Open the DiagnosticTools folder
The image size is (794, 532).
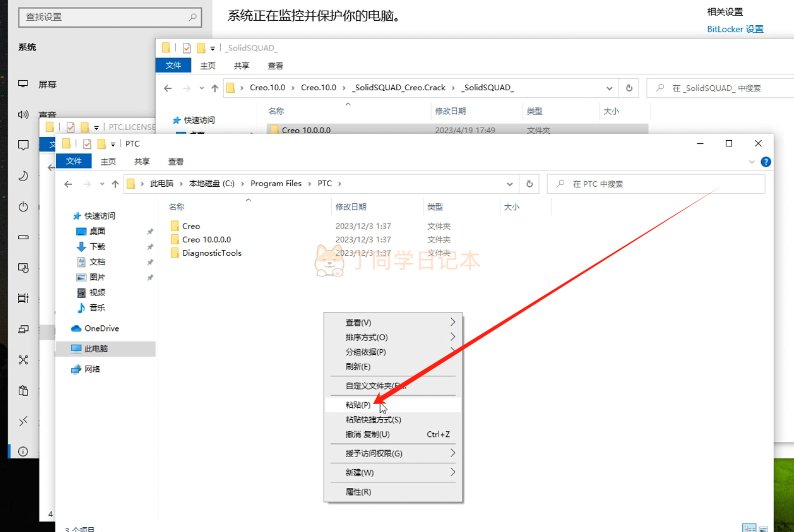point(211,253)
